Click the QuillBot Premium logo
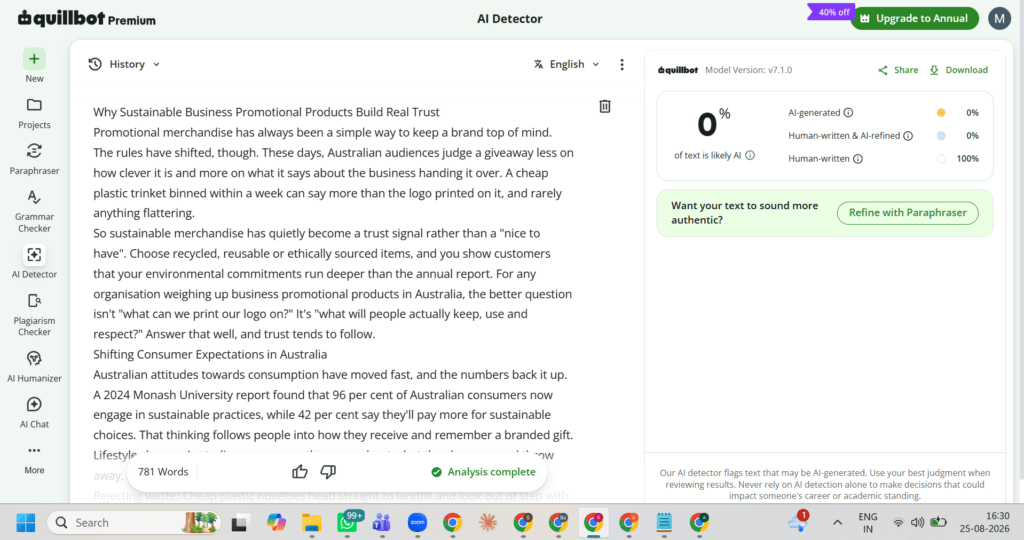The width and height of the screenshot is (1024, 540). tap(86, 19)
